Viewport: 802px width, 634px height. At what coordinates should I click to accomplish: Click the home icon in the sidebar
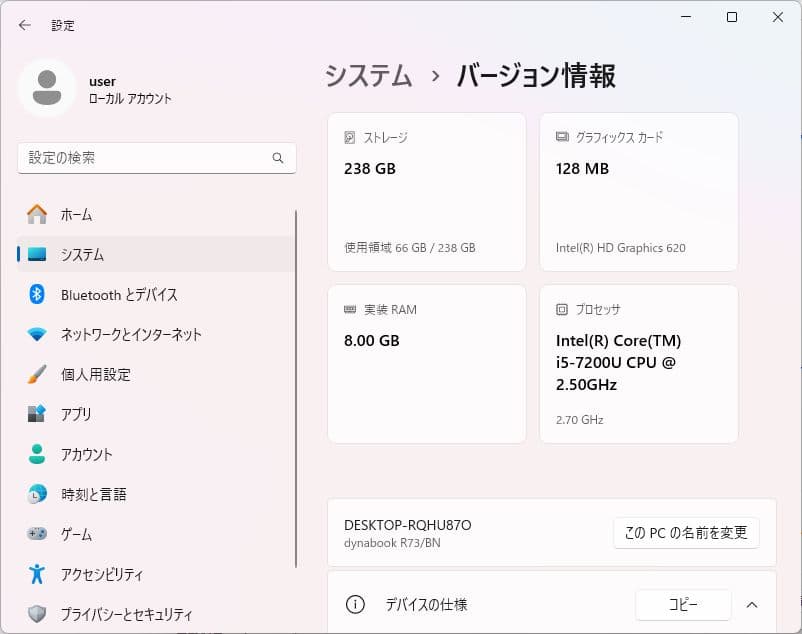click(39, 214)
